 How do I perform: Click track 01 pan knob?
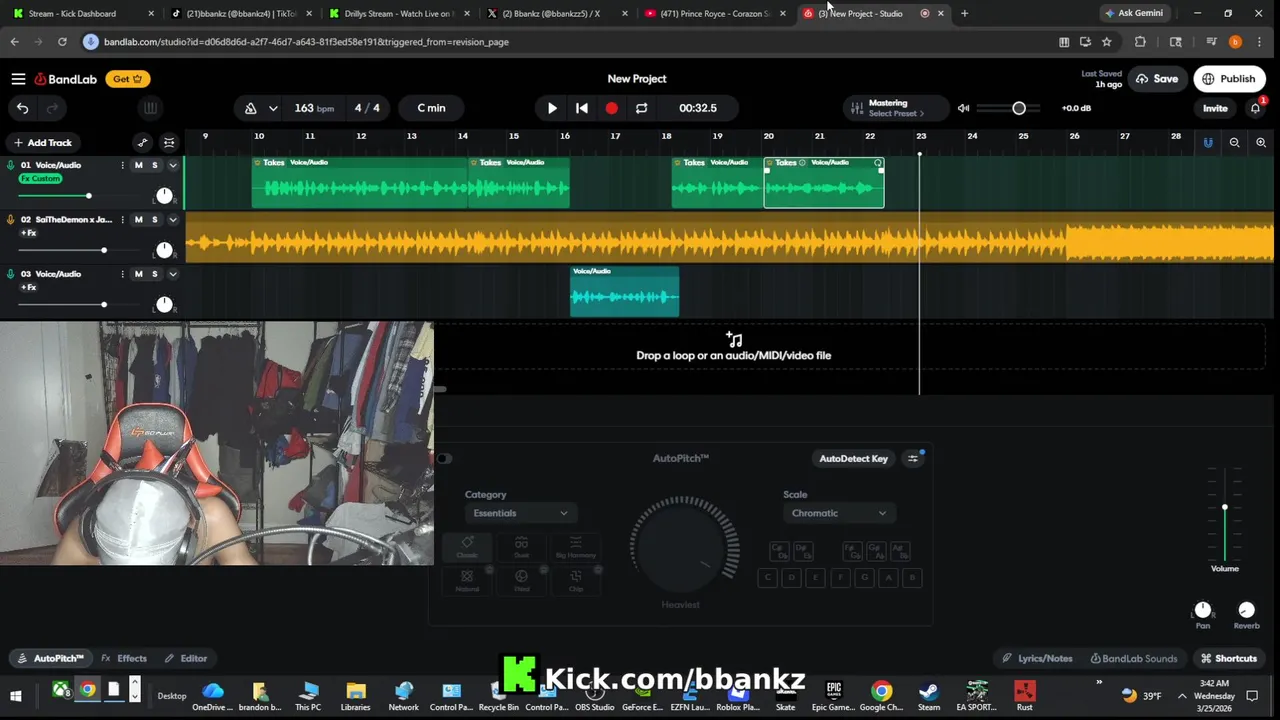pos(164,196)
